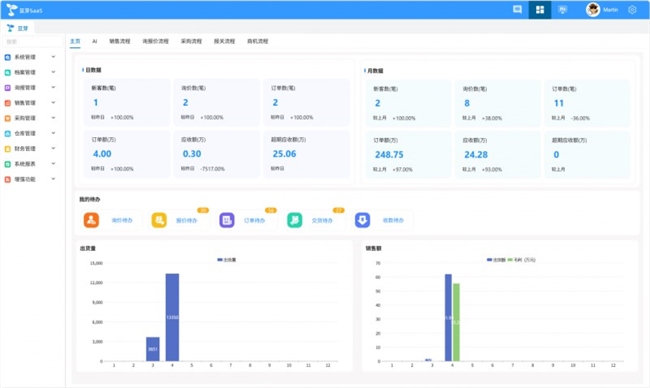Open the 收款待办 link
The width and height of the screenshot is (650, 388).
(393, 221)
